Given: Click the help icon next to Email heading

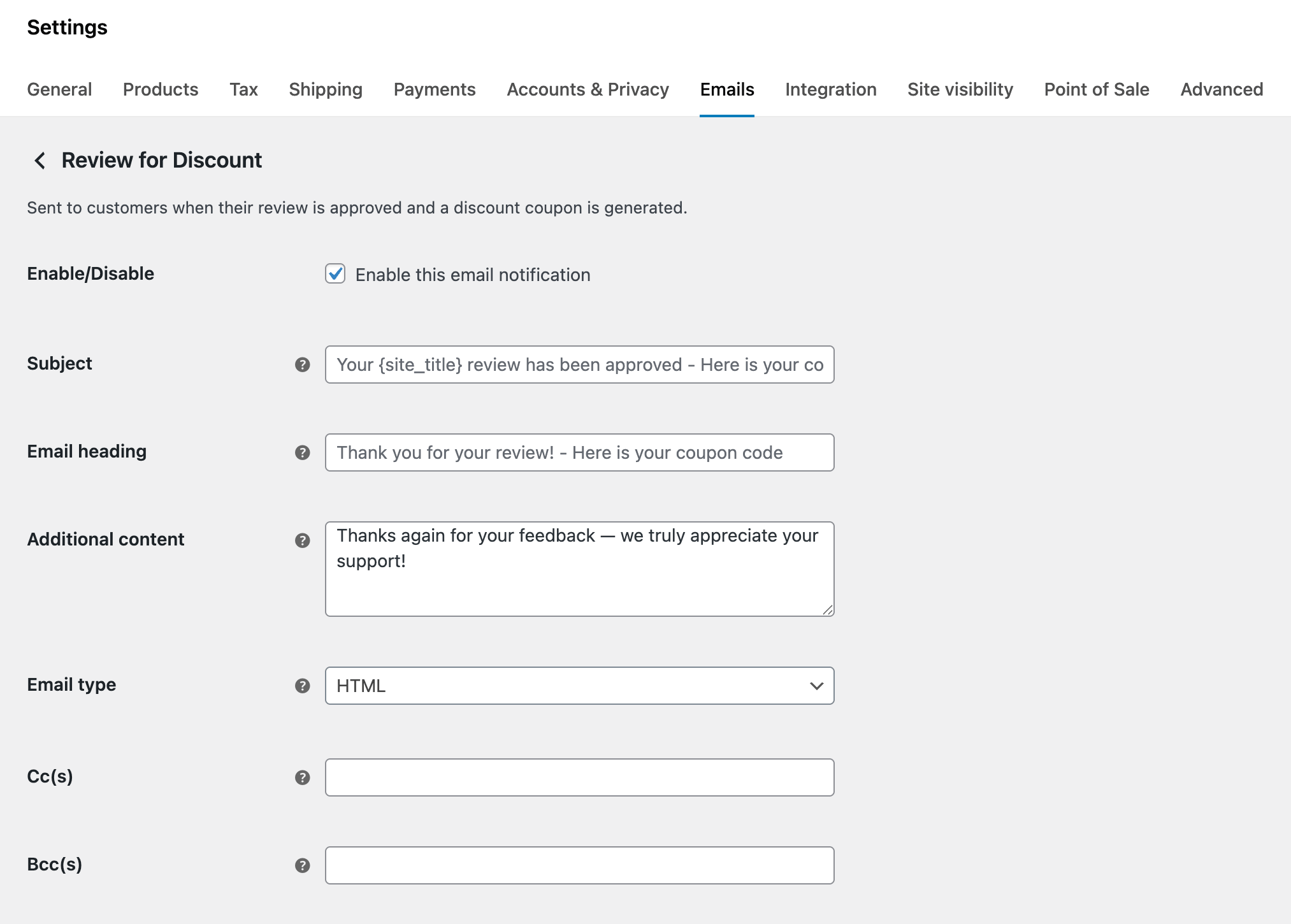Looking at the screenshot, I should coord(303,452).
